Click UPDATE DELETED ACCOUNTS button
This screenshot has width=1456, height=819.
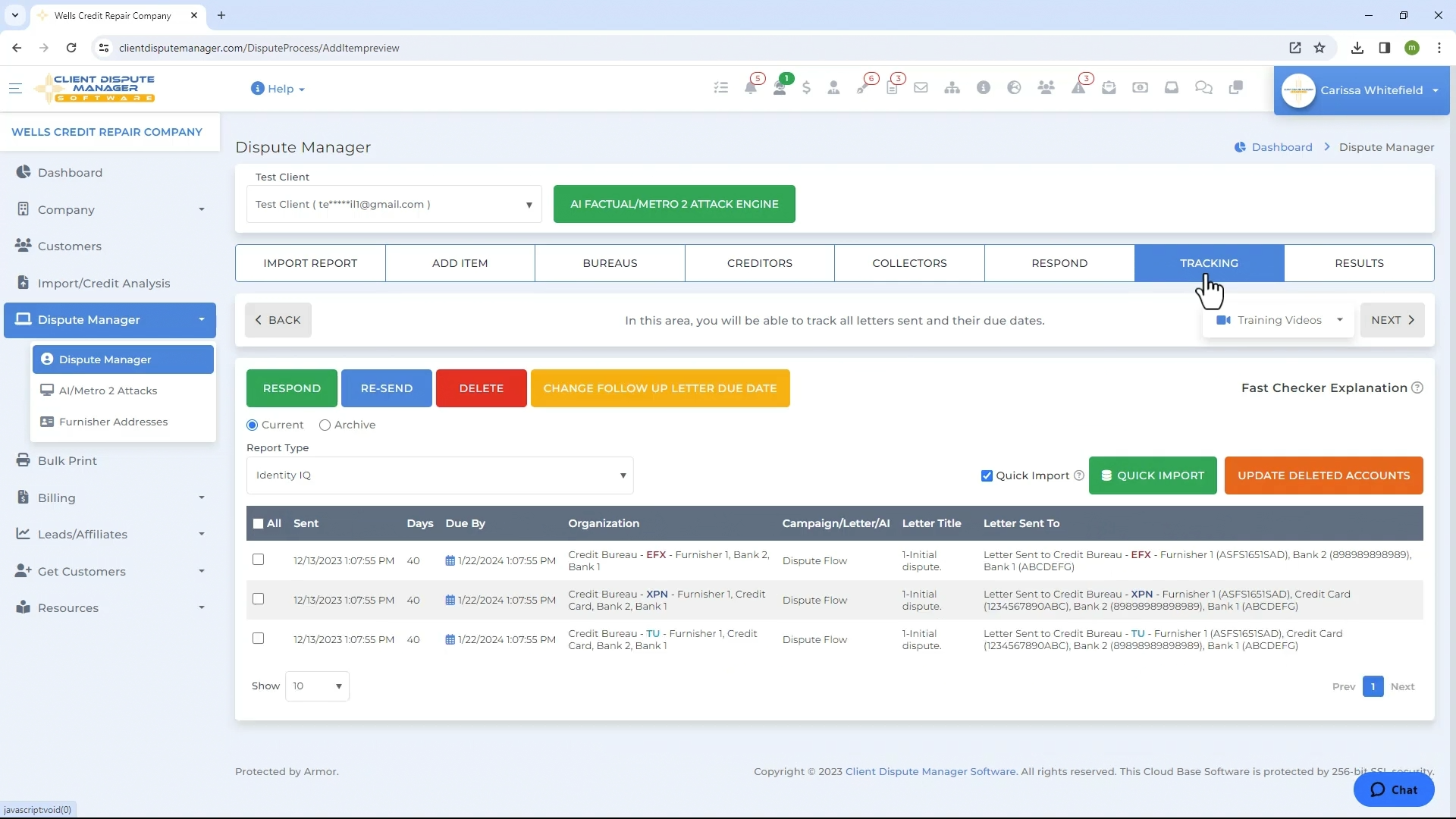pyautogui.click(x=1323, y=475)
